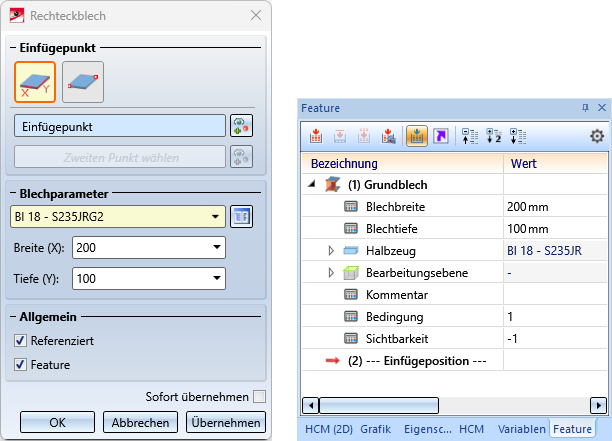This screenshot has width=612, height=441.
Task: Click the Blechbreite parameter icon
Action: tap(350, 206)
